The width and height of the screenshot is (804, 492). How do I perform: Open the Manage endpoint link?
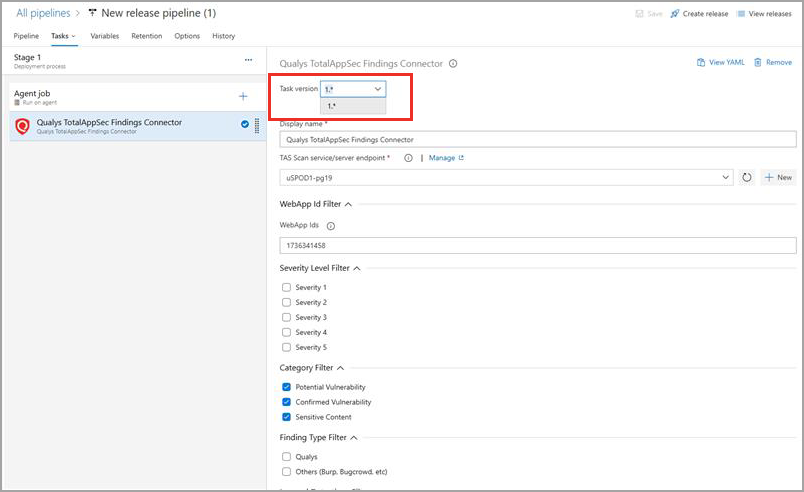click(x=446, y=158)
